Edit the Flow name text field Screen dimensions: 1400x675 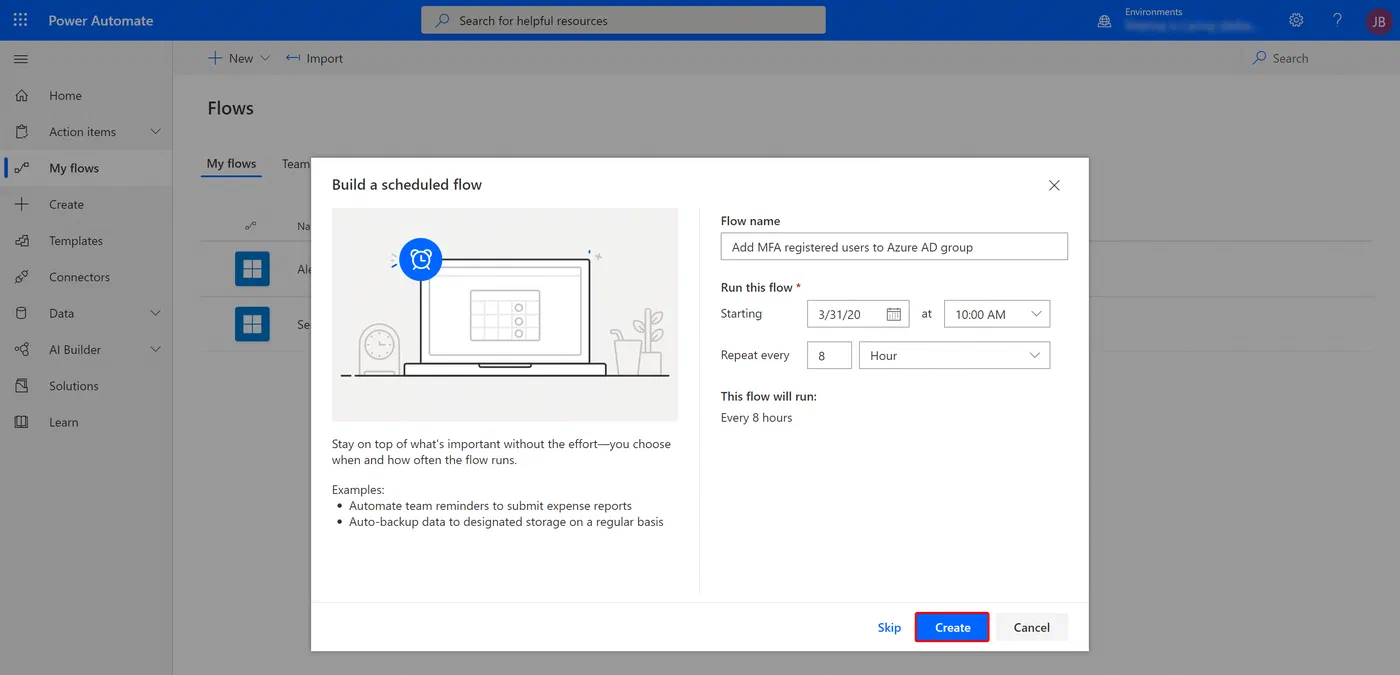coord(894,247)
